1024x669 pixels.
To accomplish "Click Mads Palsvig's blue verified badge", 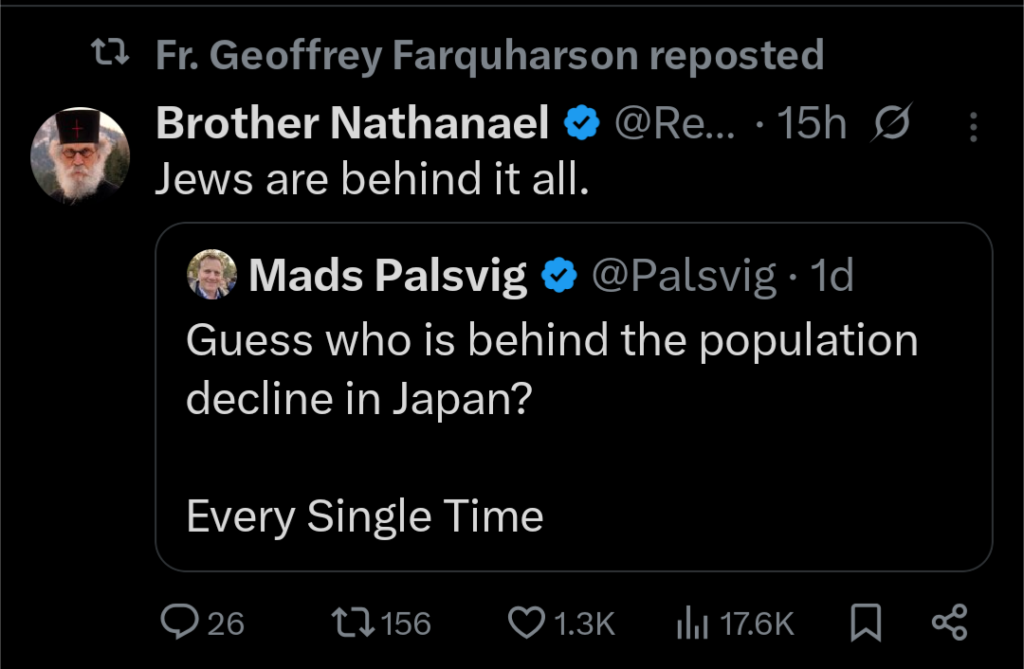I will pyautogui.click(x=558, y=276).
